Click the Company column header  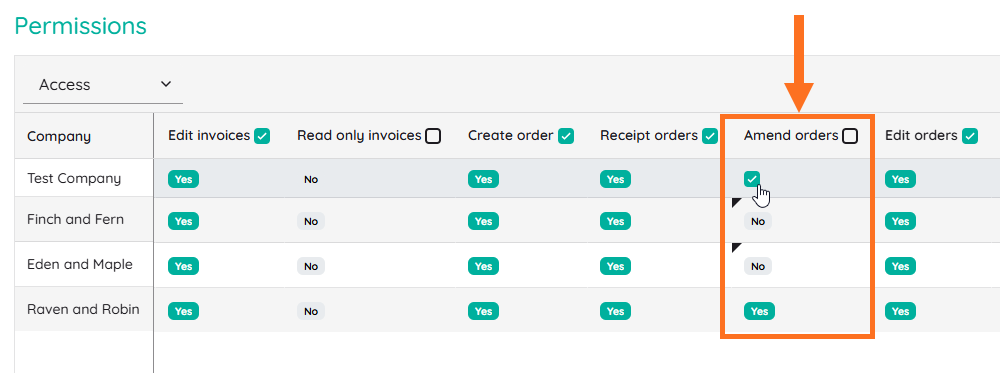coord(59,136)
